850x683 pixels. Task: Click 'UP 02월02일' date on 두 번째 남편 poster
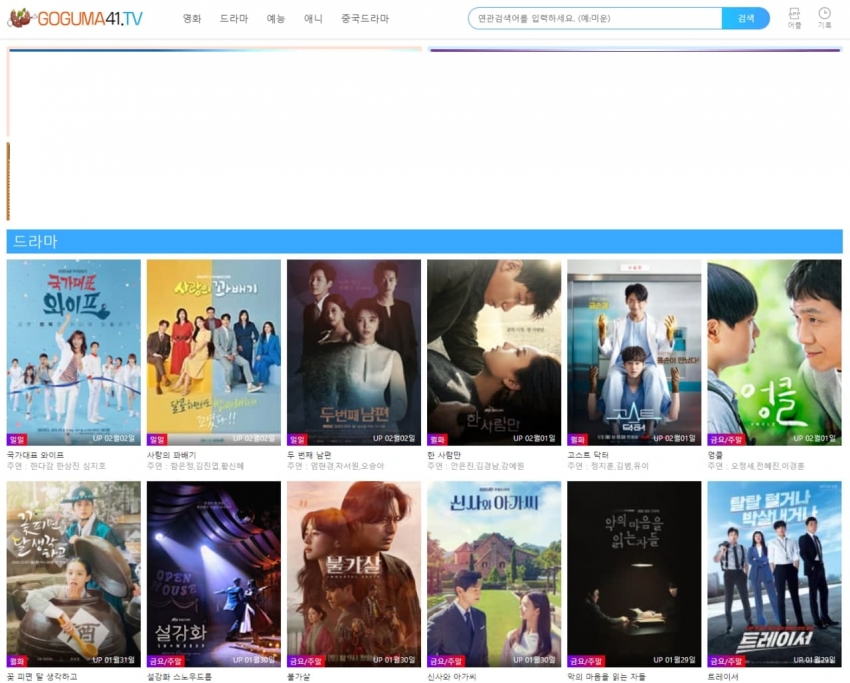(394, 439)
